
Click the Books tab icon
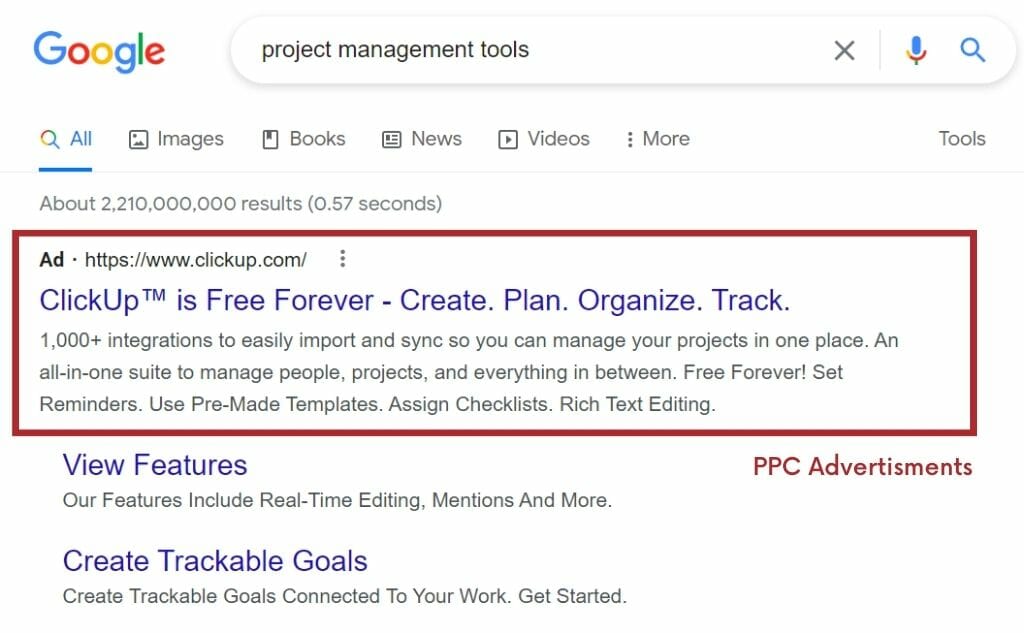[x=270, y=140]
